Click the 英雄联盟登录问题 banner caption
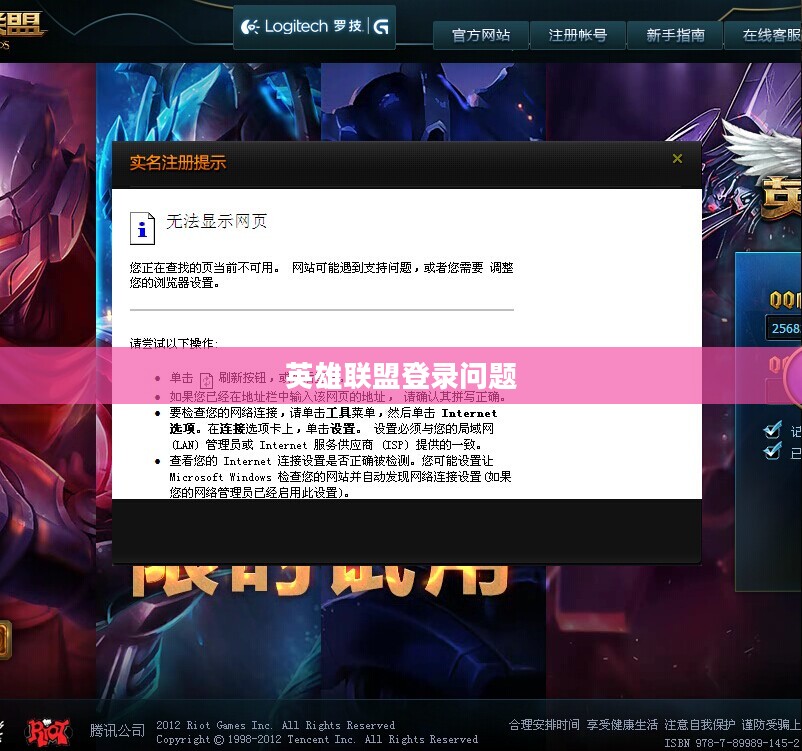Screen dimensions: 802x751 pos(401,376)
